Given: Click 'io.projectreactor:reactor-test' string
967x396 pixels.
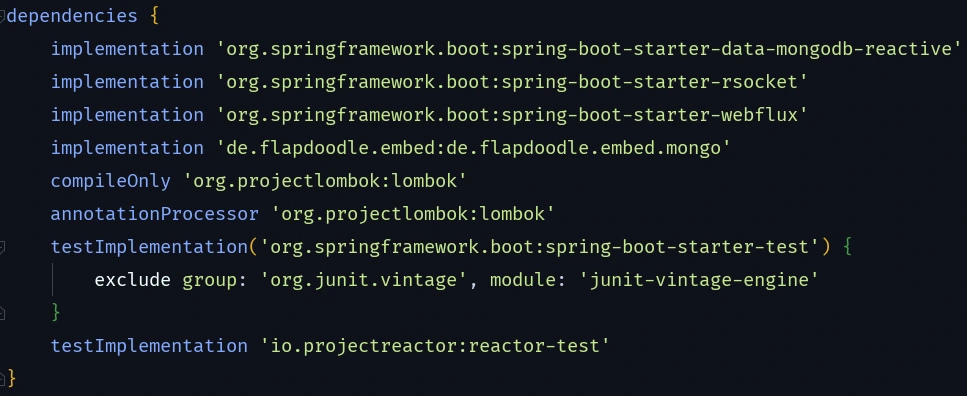Looking at the screenshot, I should (x=435, y=346).
